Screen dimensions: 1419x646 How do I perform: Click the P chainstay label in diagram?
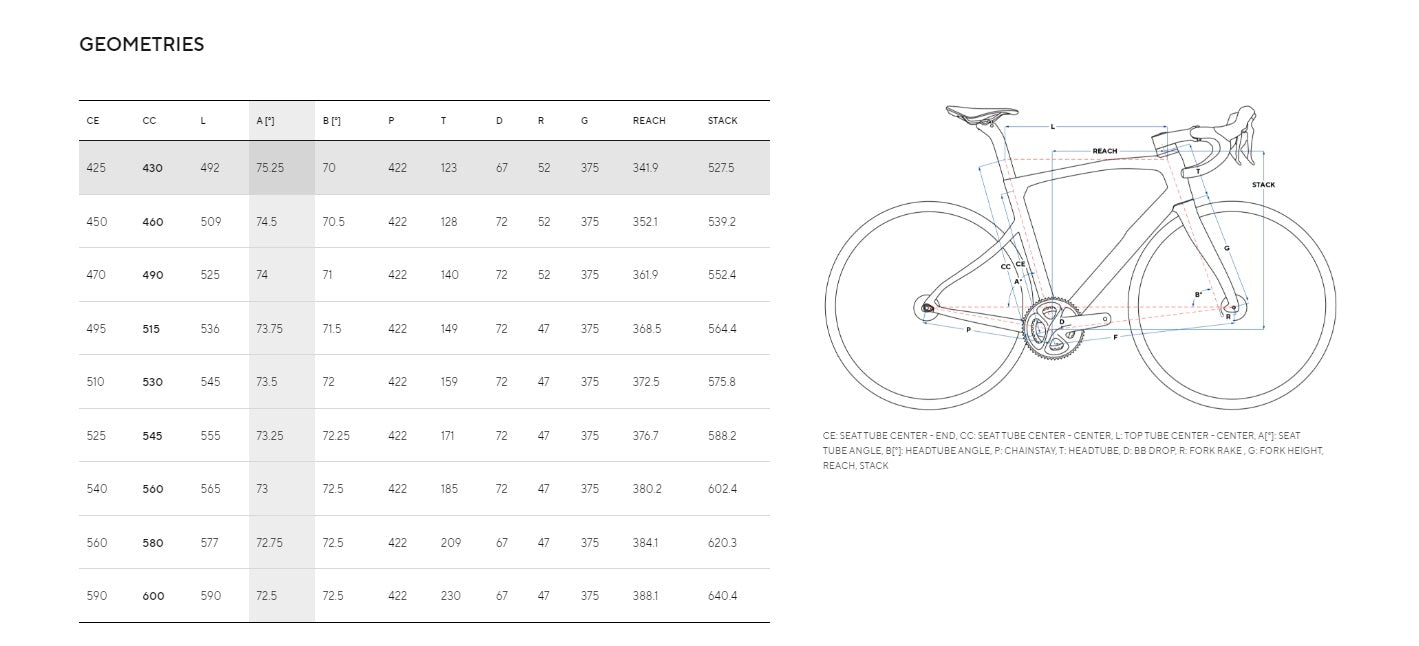tap(968, 329)
